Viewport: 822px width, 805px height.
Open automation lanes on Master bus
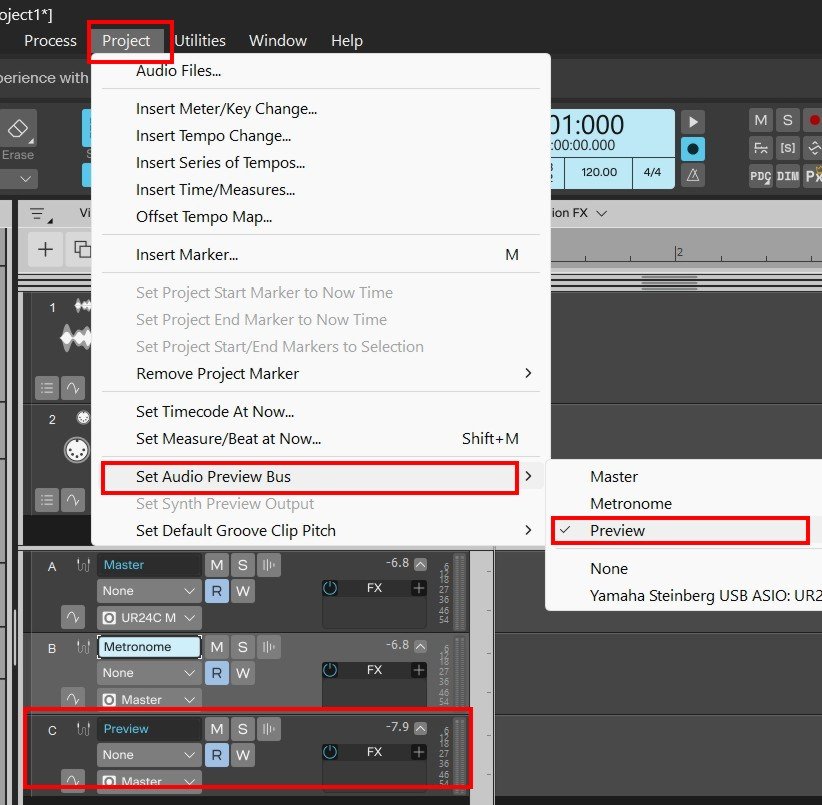click(x=71, y=618)
